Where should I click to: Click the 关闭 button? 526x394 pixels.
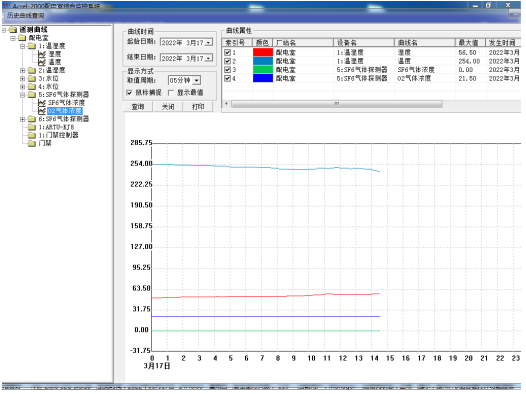click(x=168, y=107)
